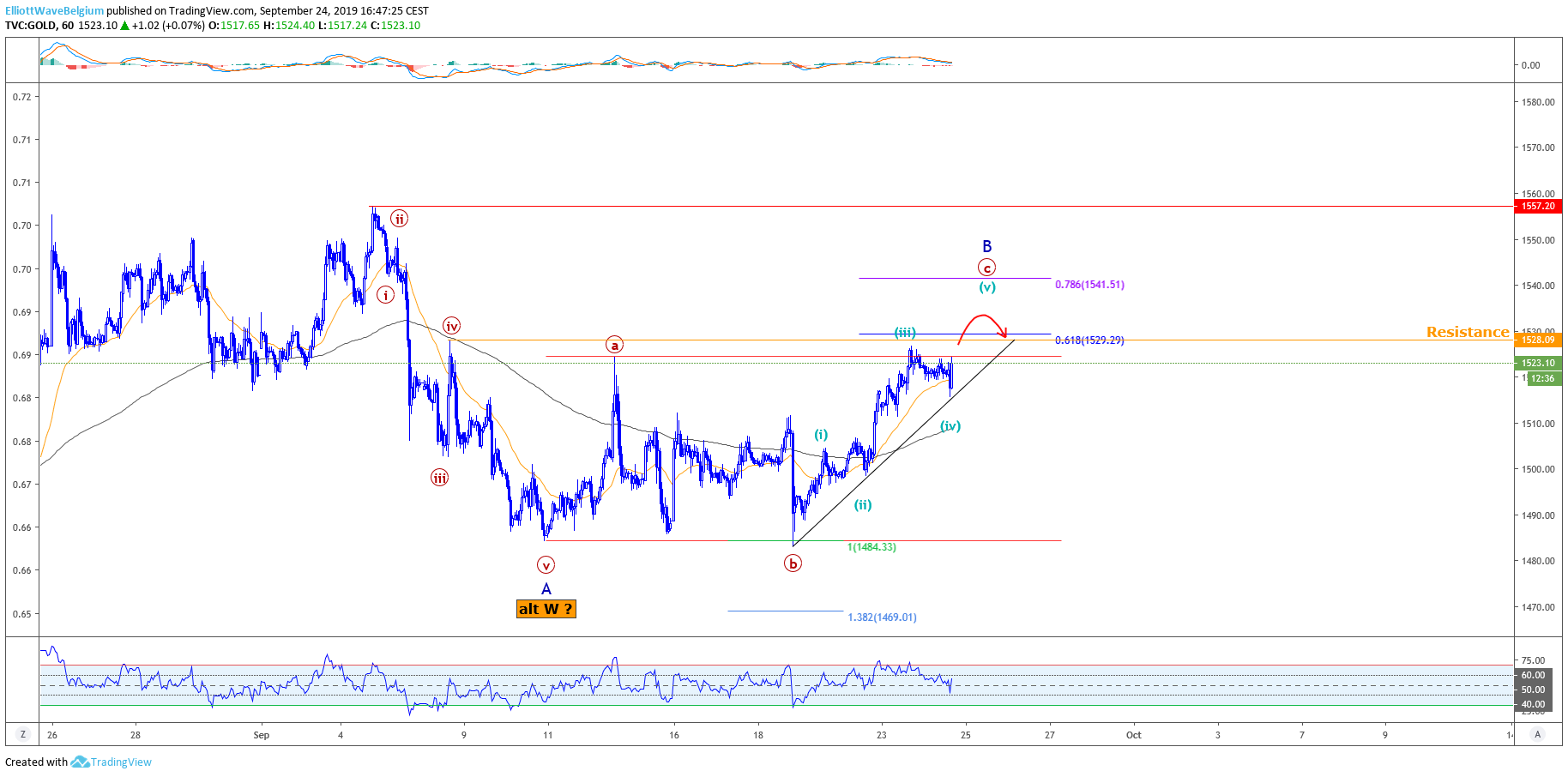Click the 1580.00 price scale value
The width and height of the screenshot is (1568, 777).
[x=1538, y=102]
